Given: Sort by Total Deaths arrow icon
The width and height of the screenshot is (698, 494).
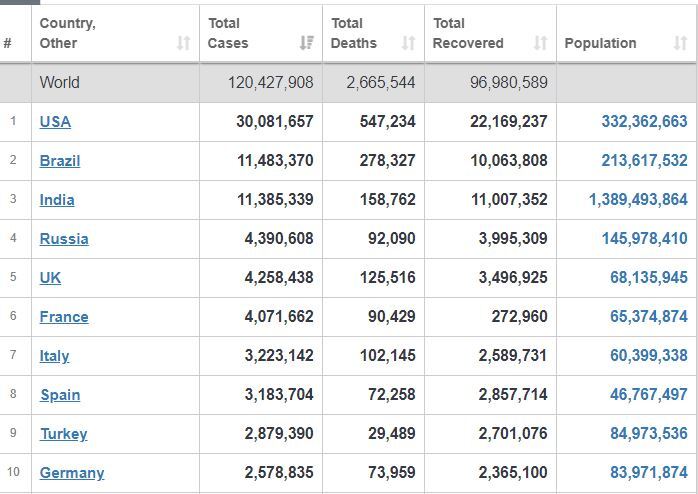Looking at the screenshot, I should (408, 43).
